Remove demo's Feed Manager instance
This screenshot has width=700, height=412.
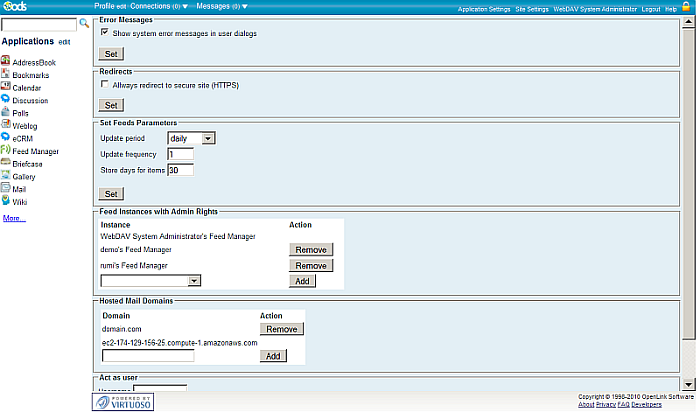pyautogui.click(x=310, y=249)
